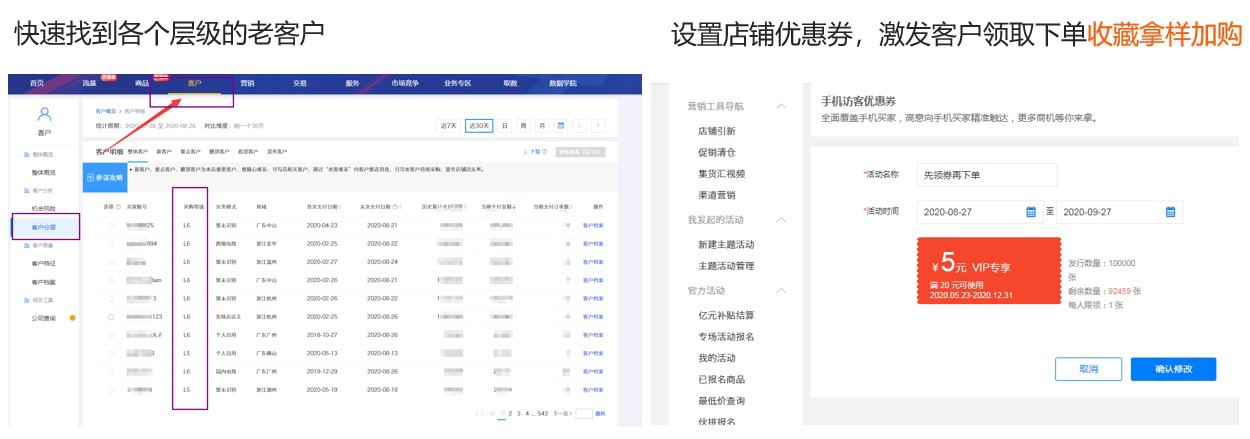This screenshot has height=439, width=1250.
Task: Open 整体概览 in the left sidebar
Action: (x=44, y=173)
